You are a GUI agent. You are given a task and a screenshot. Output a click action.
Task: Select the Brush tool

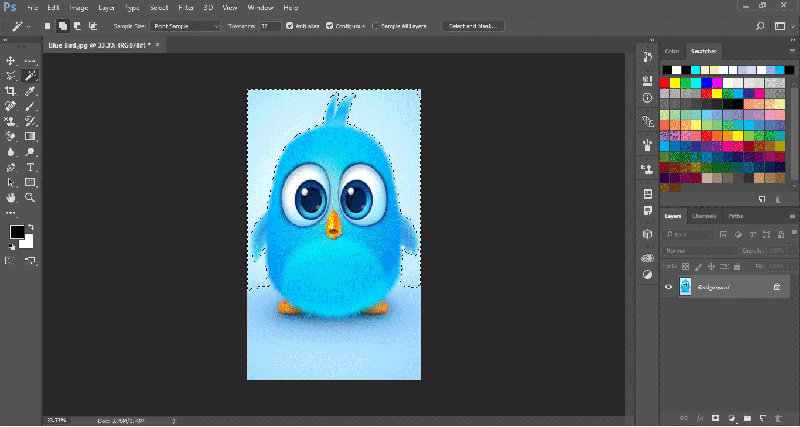pos(30,106)
